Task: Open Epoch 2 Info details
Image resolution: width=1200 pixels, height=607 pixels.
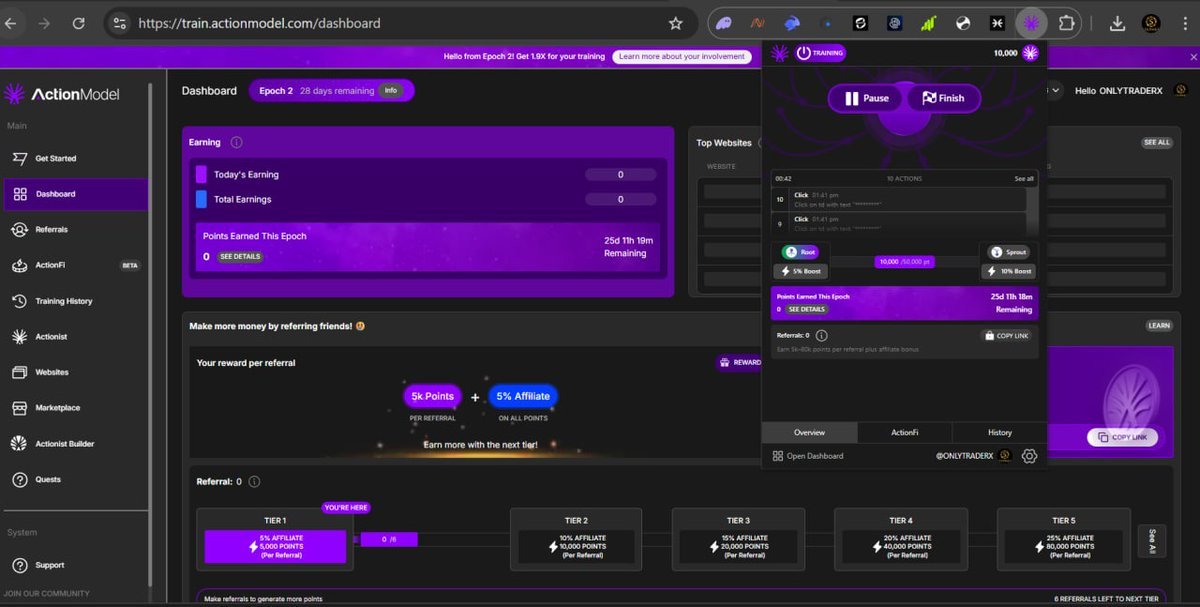Action: point(391,91)
